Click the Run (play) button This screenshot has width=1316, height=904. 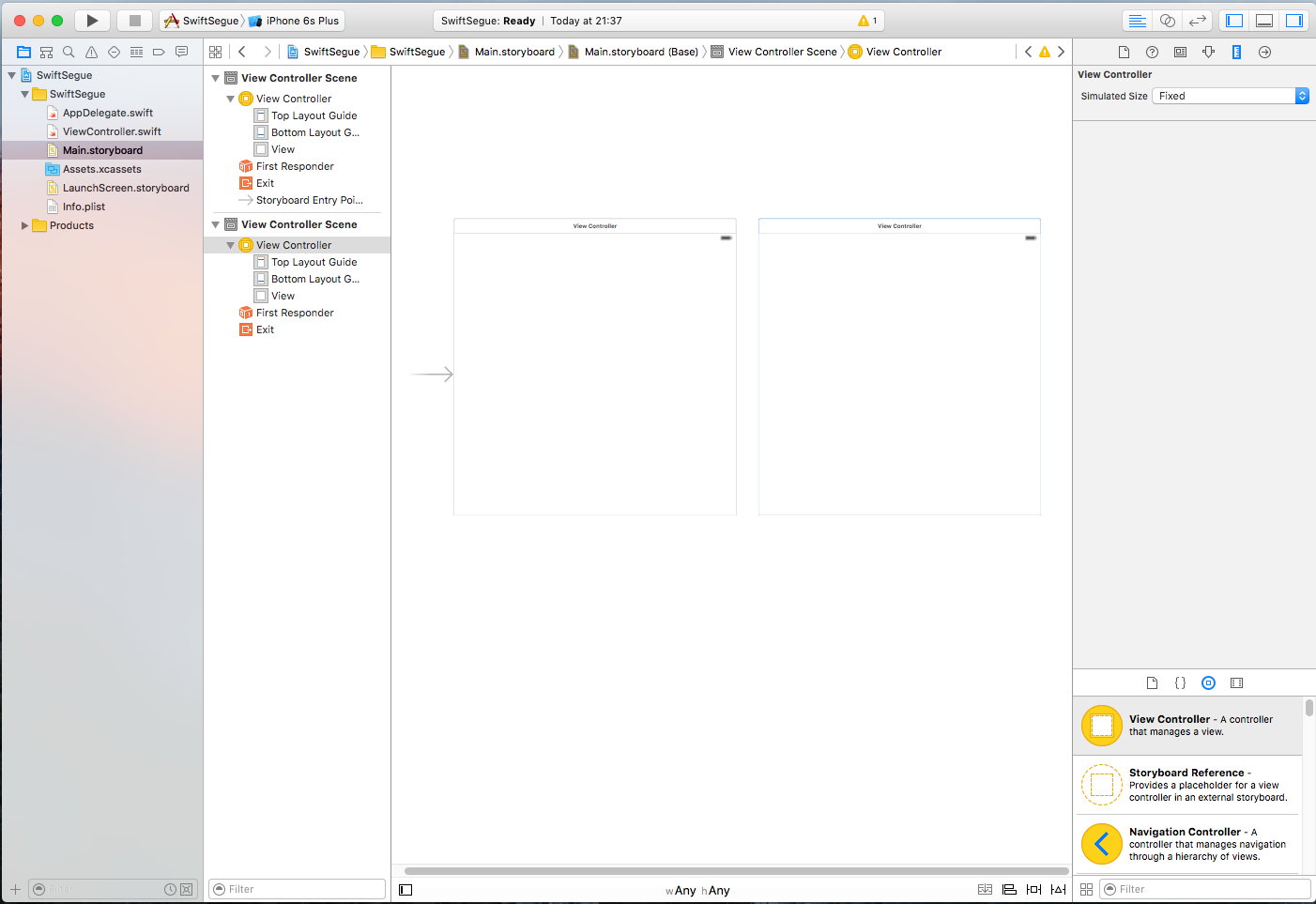pyautogui.click(x=92, y=21)
